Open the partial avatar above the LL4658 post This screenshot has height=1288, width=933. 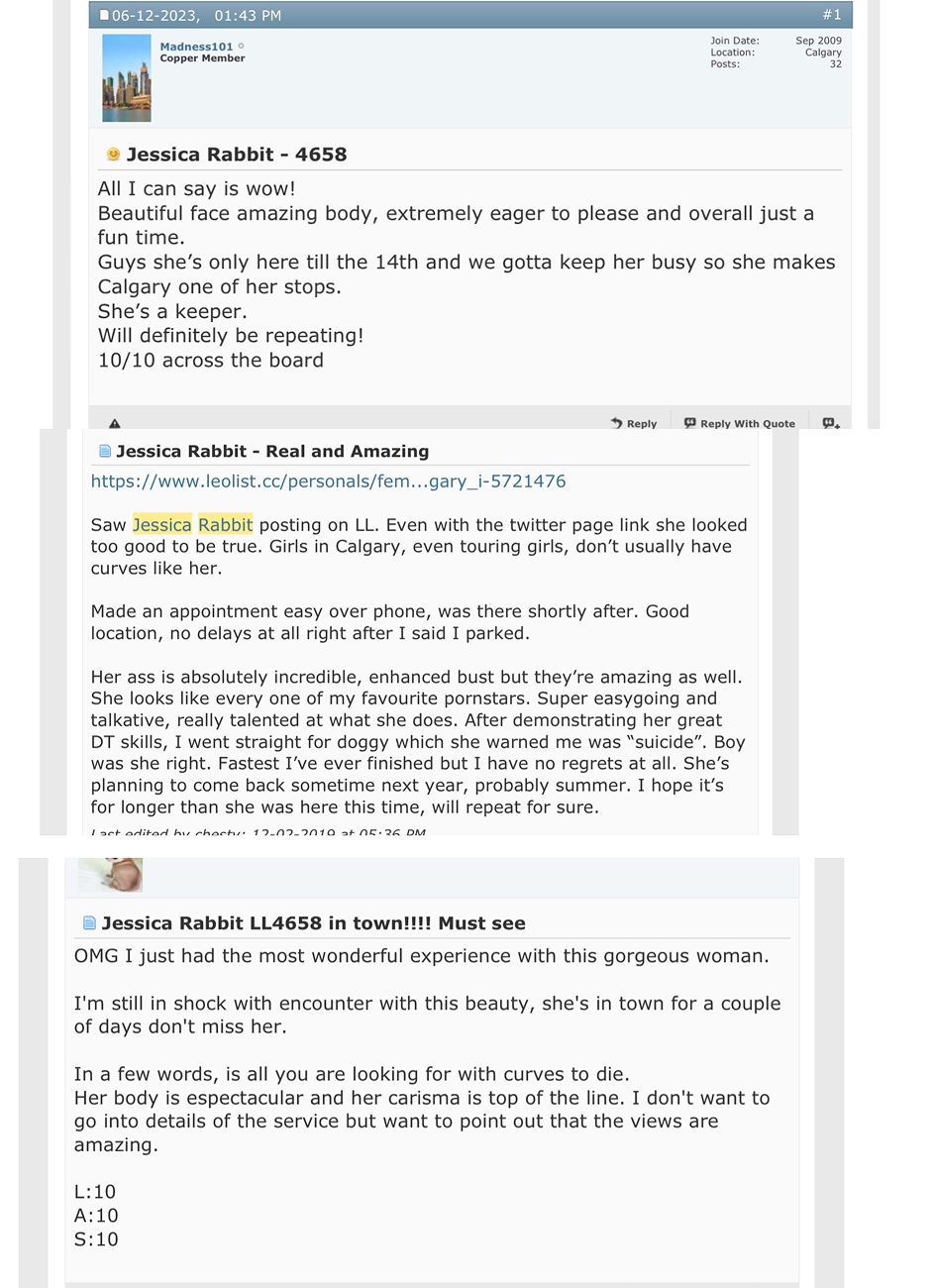click(x=111, y=875)
